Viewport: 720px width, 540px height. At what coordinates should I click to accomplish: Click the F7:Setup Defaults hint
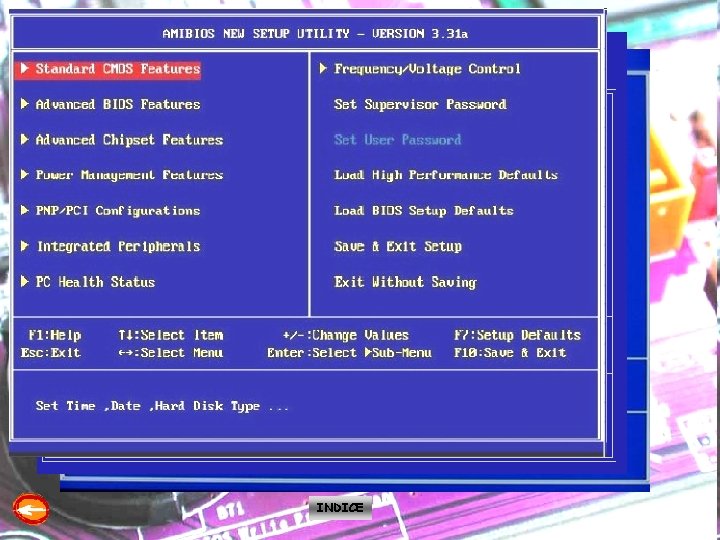(x=518, y=335)
